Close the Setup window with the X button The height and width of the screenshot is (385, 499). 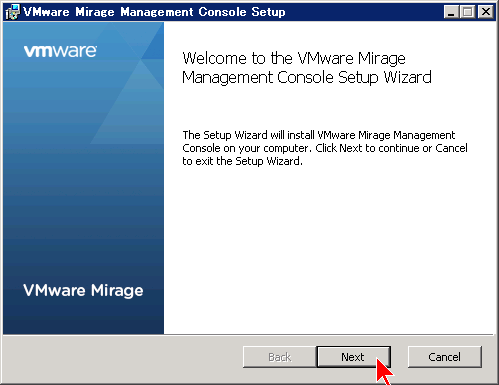point(486,12)
